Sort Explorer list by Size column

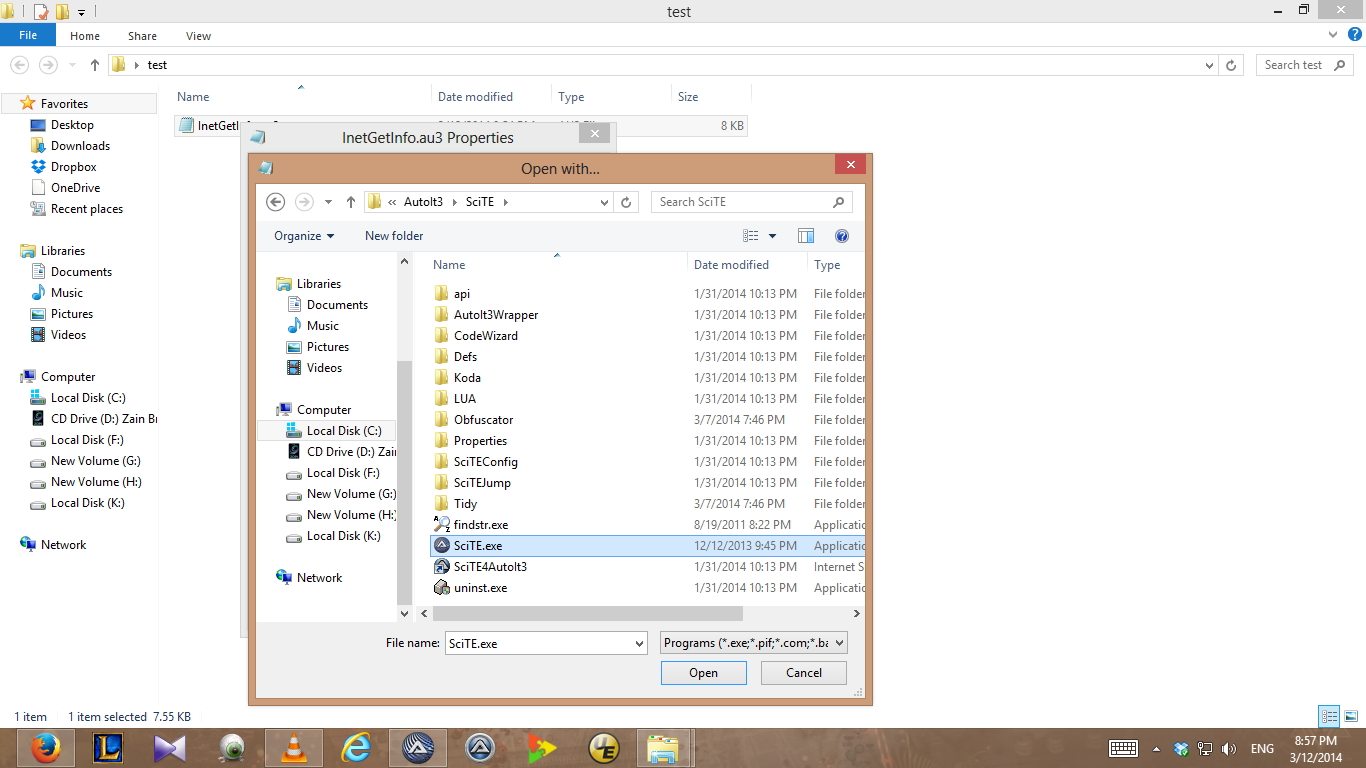[711, 97]
